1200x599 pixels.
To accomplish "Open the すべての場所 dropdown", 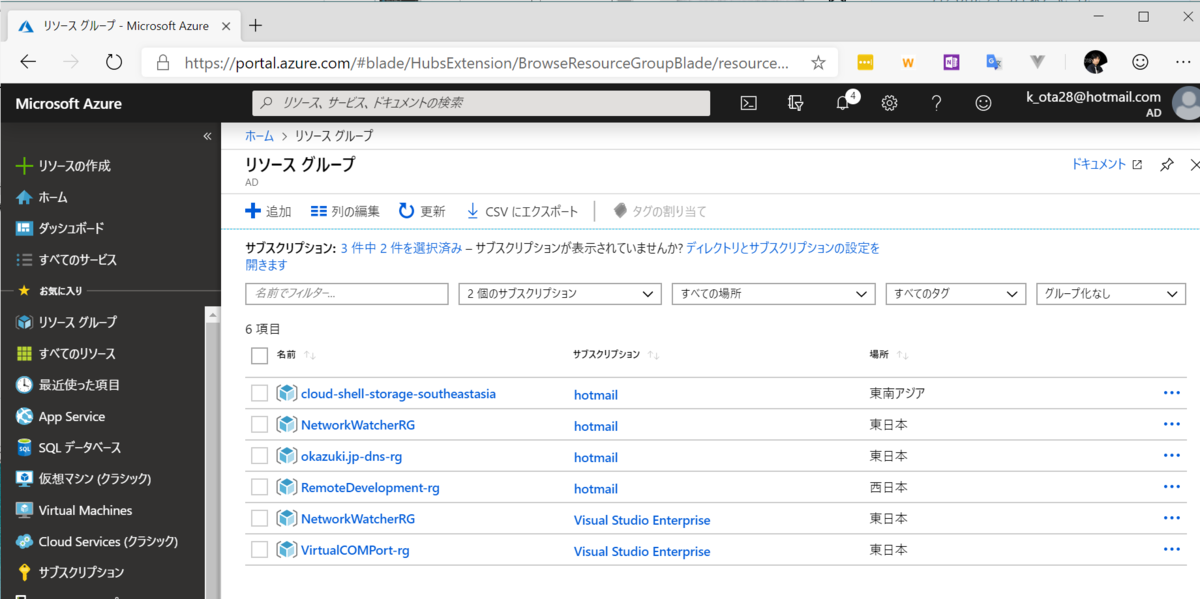I will (x=774, y=294).
